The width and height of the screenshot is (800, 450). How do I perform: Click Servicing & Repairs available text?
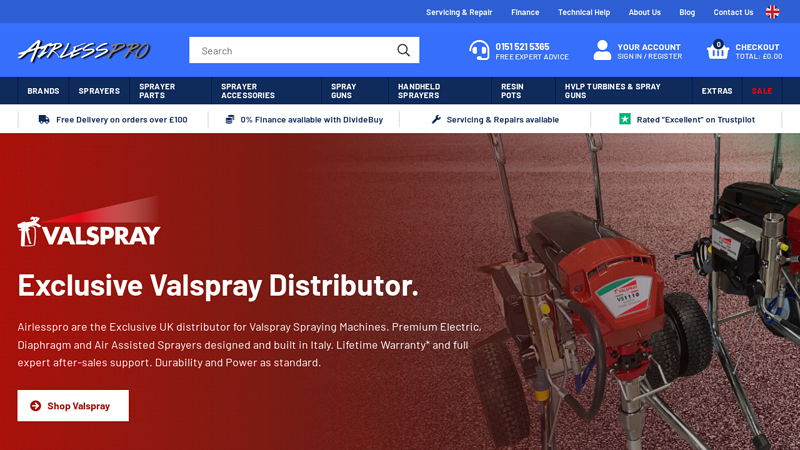pos(503,119)
